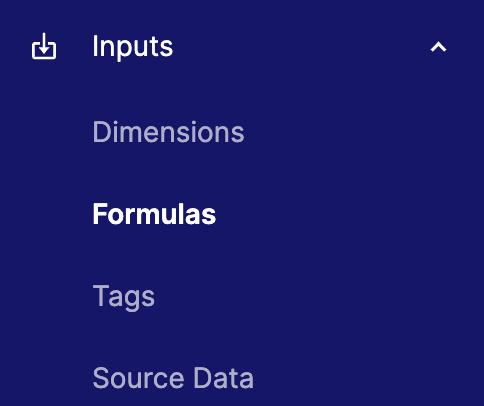Open the Dimensions page
484x406 pixels.
(168, 132)
